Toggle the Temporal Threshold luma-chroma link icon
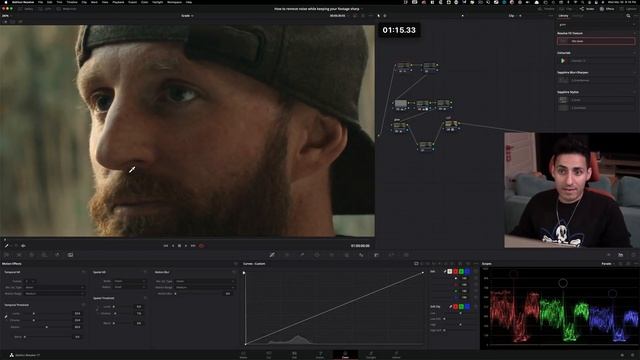The image size is (640, 360). 6,317
